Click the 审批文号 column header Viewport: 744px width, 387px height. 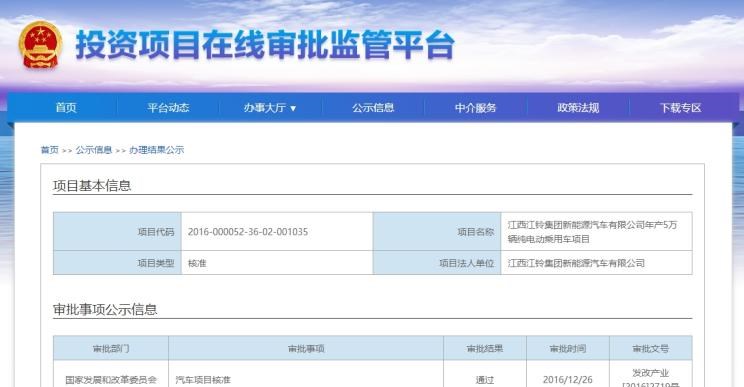tap(651, 349)
